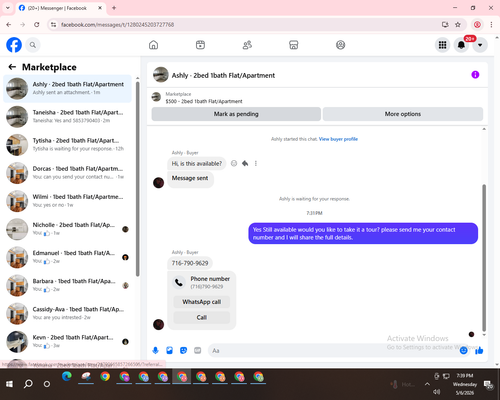500x400 pixels.
Task: Open the Video/Reels icon in top navigation
Action: [x=200, y=45]
